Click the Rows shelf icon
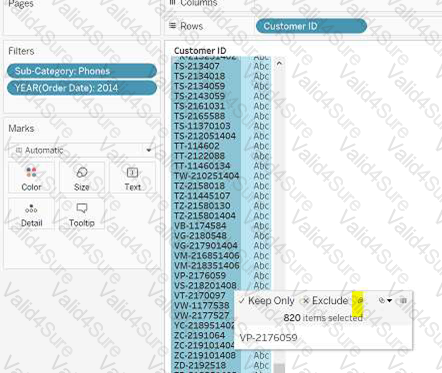This screenshot has width=442, height=373. pos(172,26)
